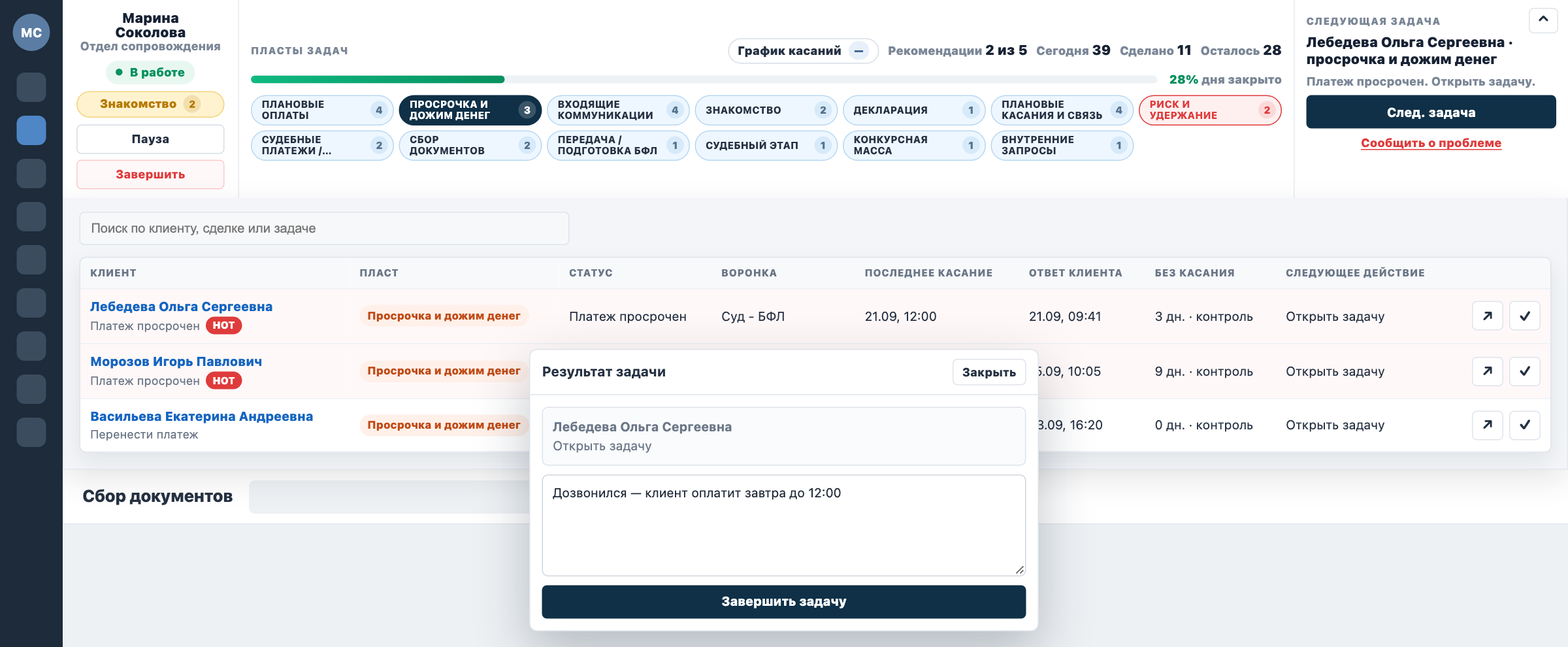Select the Конкурсная масса layer
This screenshot has height=647, width=1568.
914,145
